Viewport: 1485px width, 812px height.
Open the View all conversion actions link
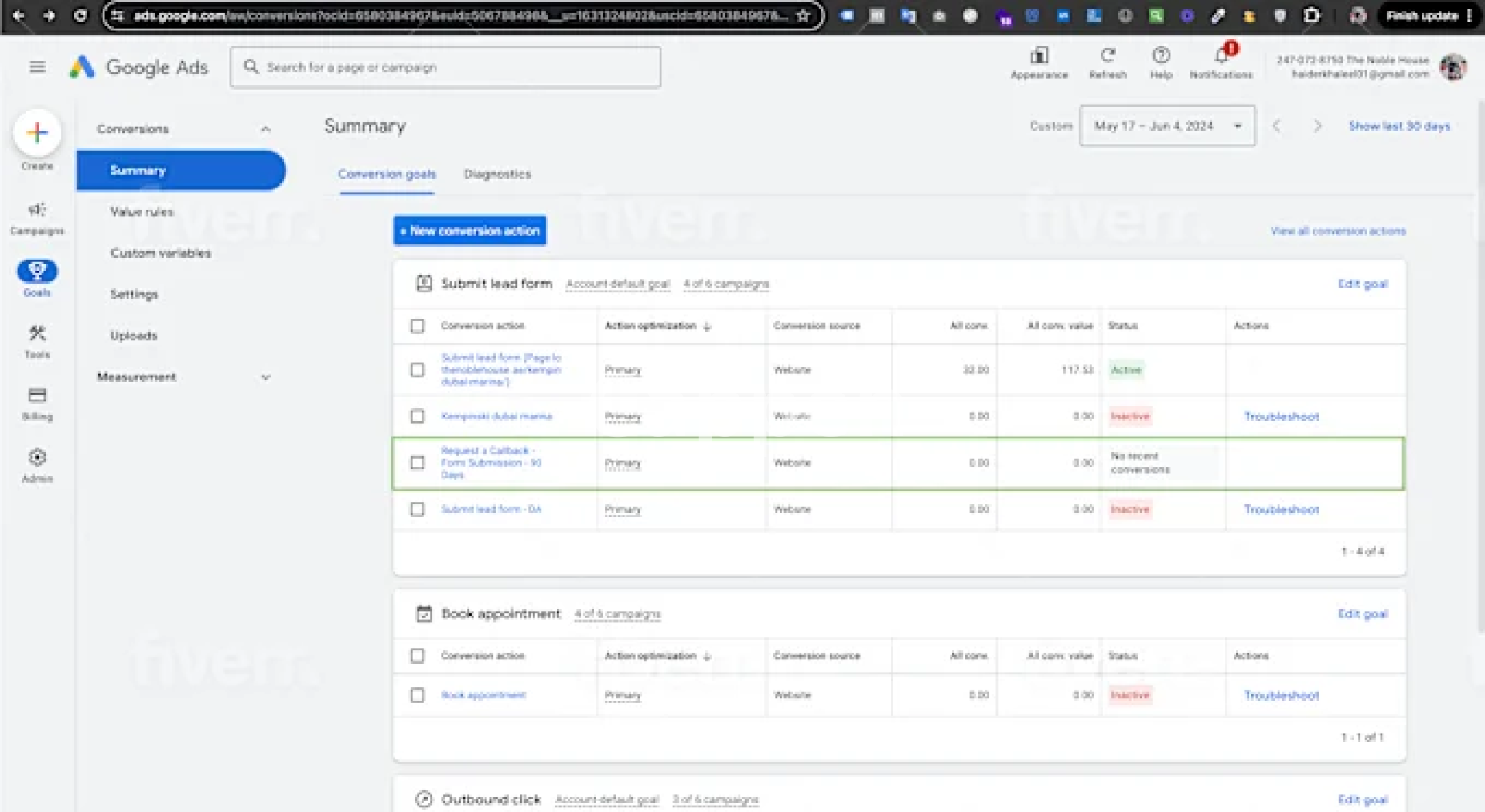[x=1337, y=231]
